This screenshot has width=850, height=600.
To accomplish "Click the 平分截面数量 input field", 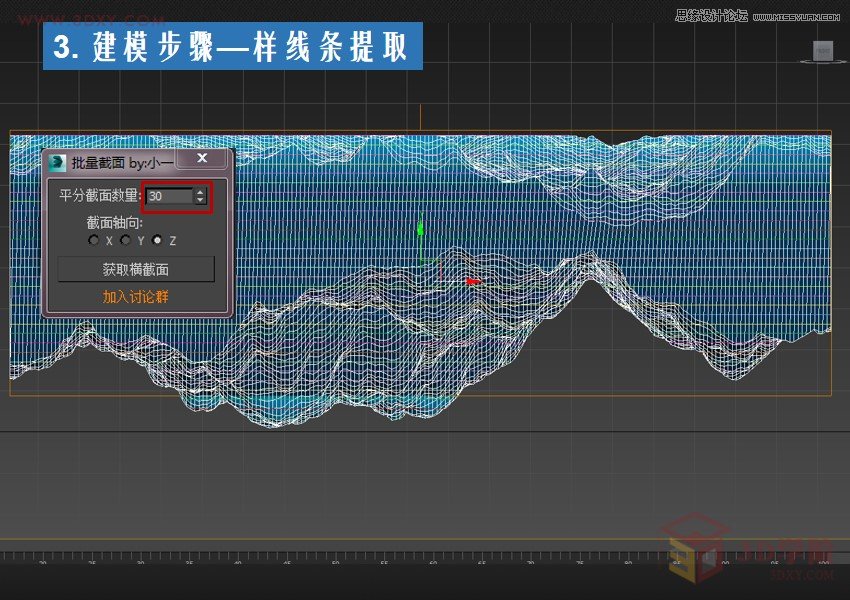I will click(170, 196).
